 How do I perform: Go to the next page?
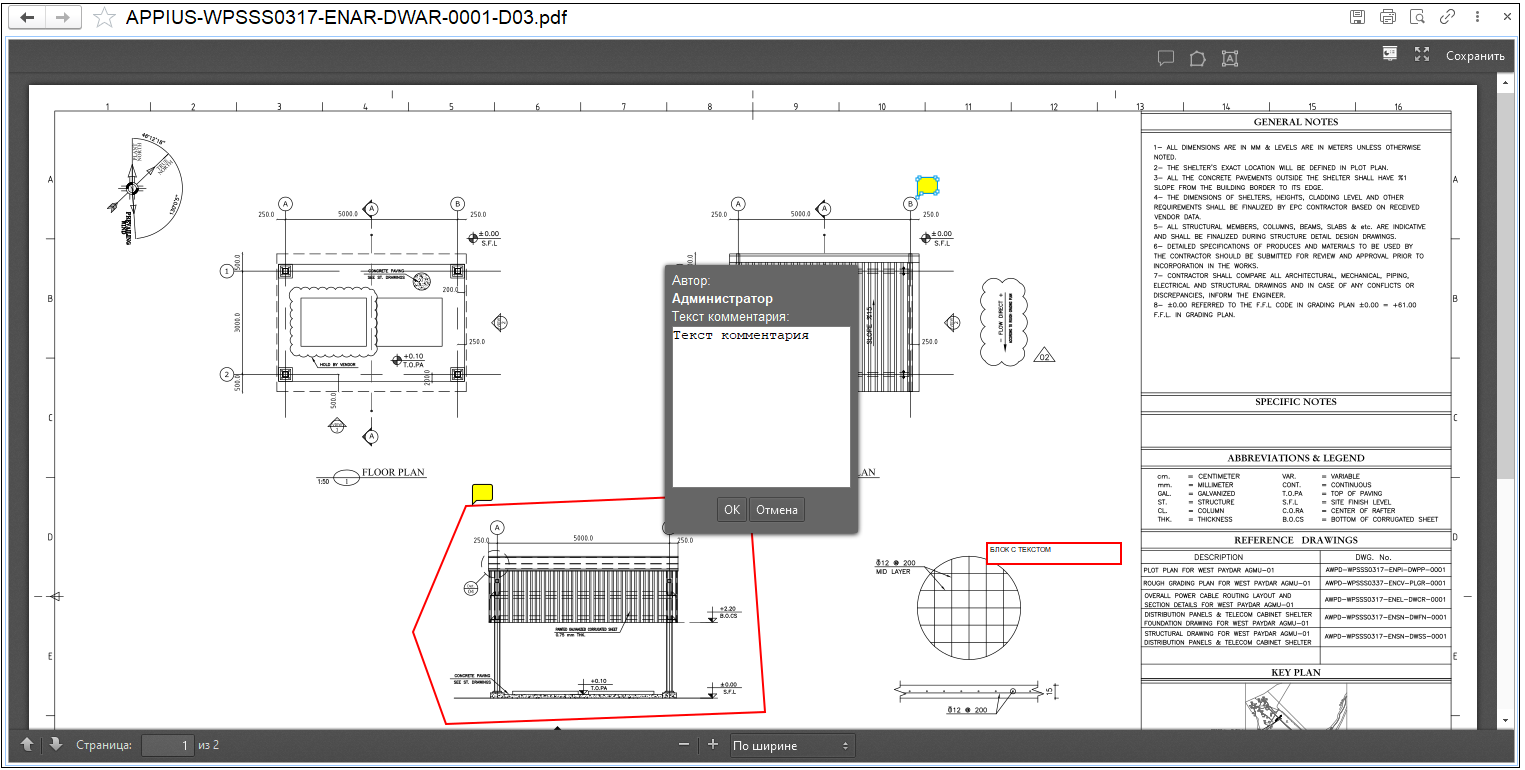(55, 744)
